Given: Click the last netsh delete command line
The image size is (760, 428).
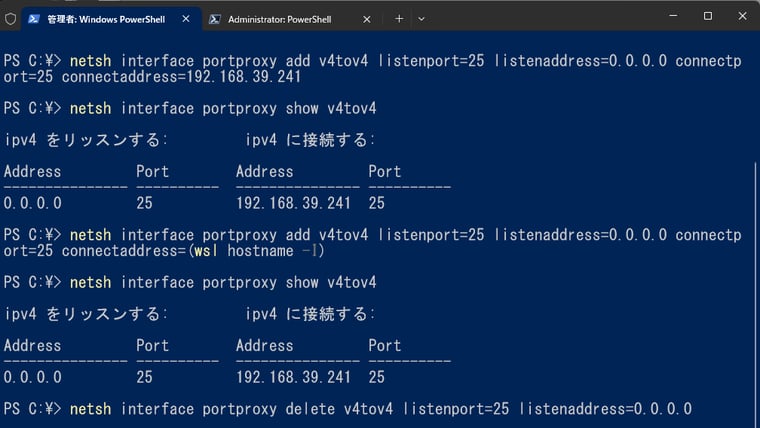Looking at the screenshot, I should click(347, 409).
